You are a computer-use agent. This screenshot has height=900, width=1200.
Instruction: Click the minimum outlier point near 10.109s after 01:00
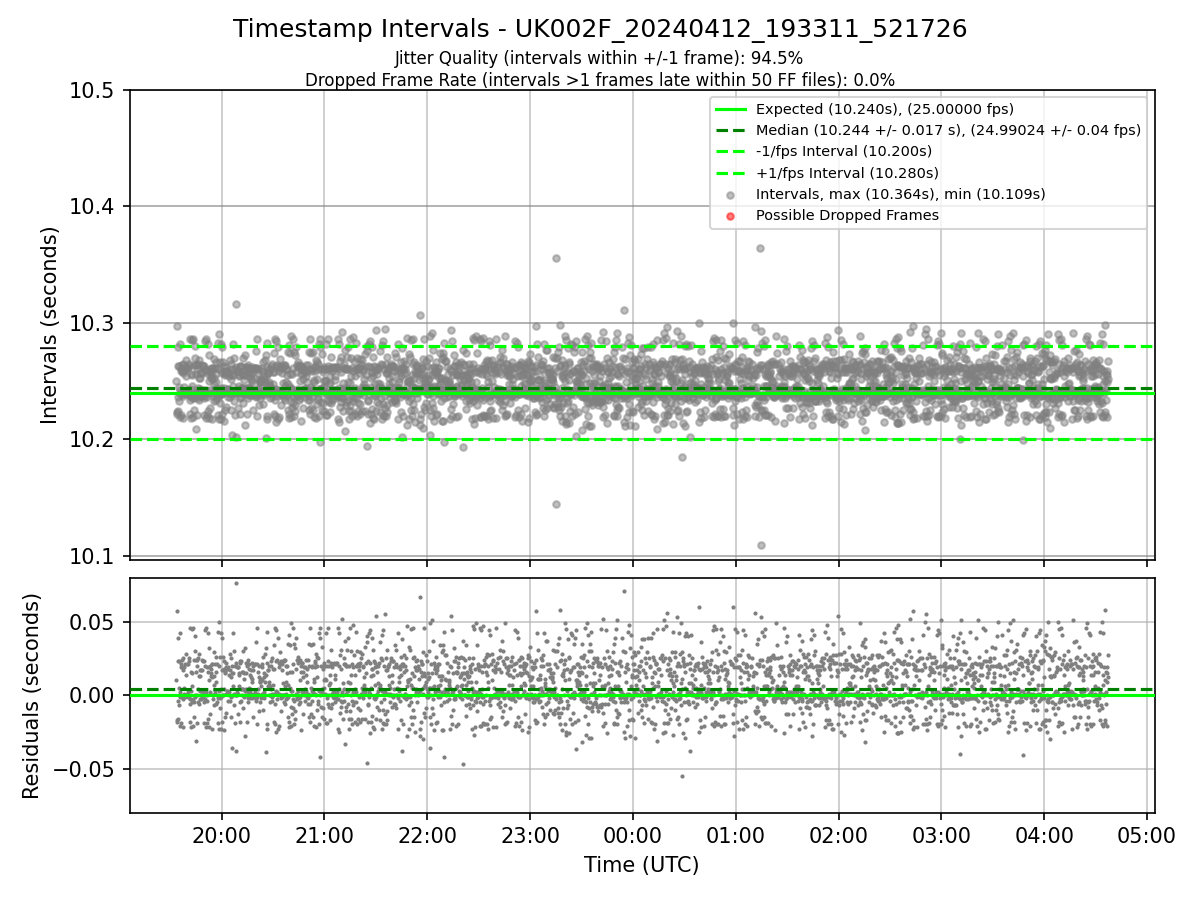761,545
